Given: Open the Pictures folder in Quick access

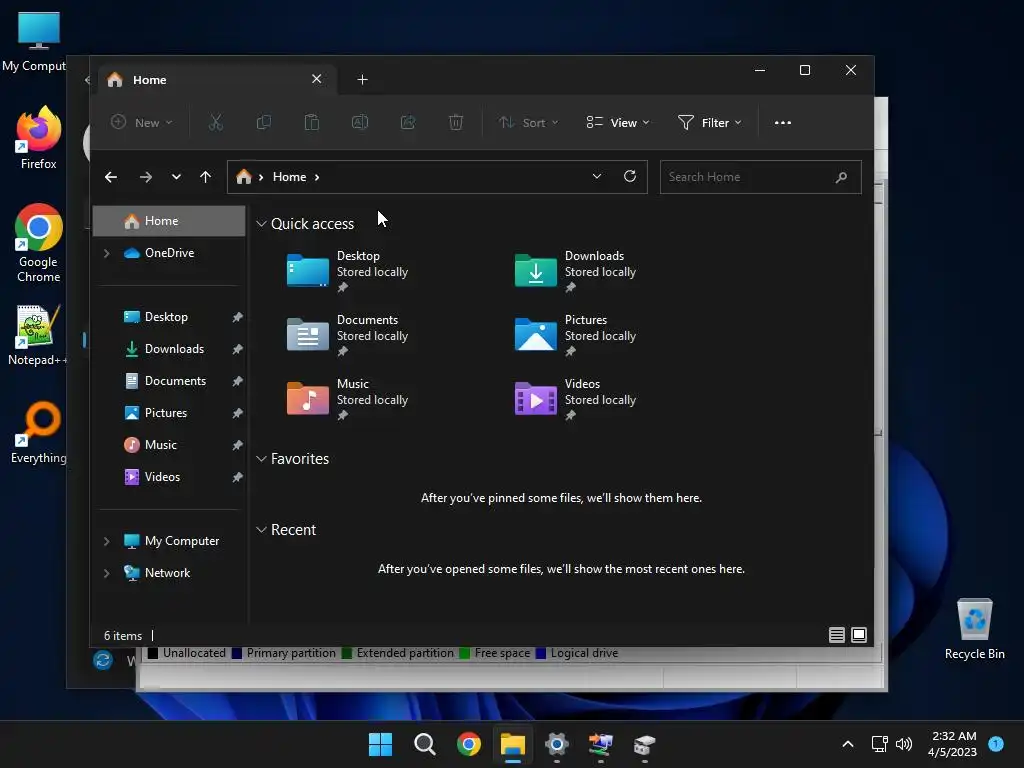Looking at the screenshot, I should pyautogui.click(x=575, y=335).
